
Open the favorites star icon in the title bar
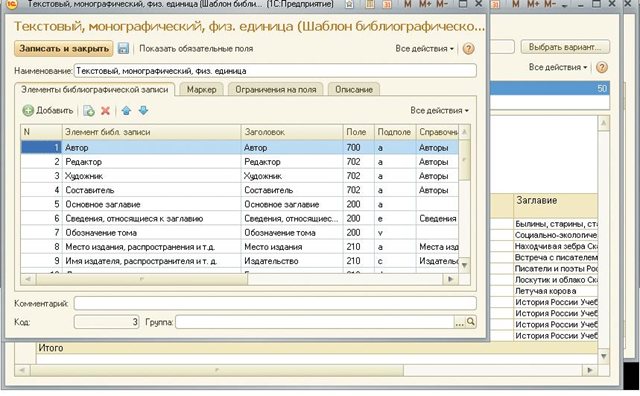349,4
